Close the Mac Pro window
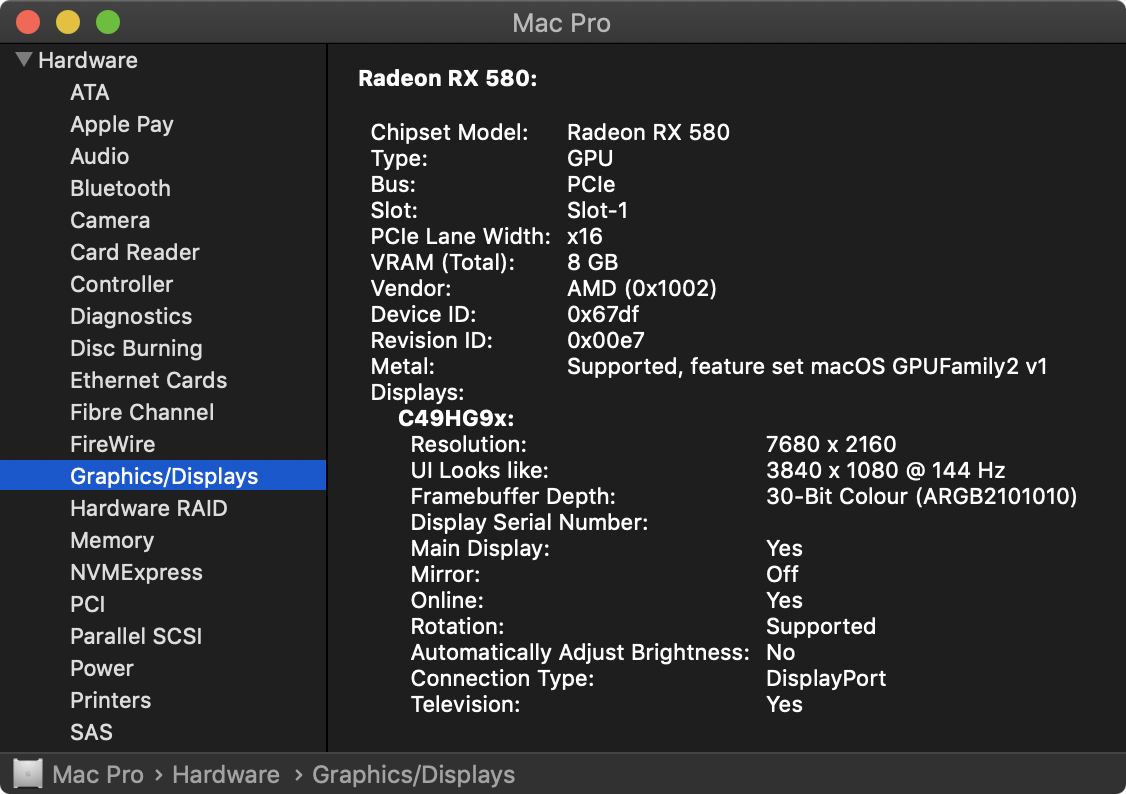Screen dimensions: 1126x794 pos(28,22)
